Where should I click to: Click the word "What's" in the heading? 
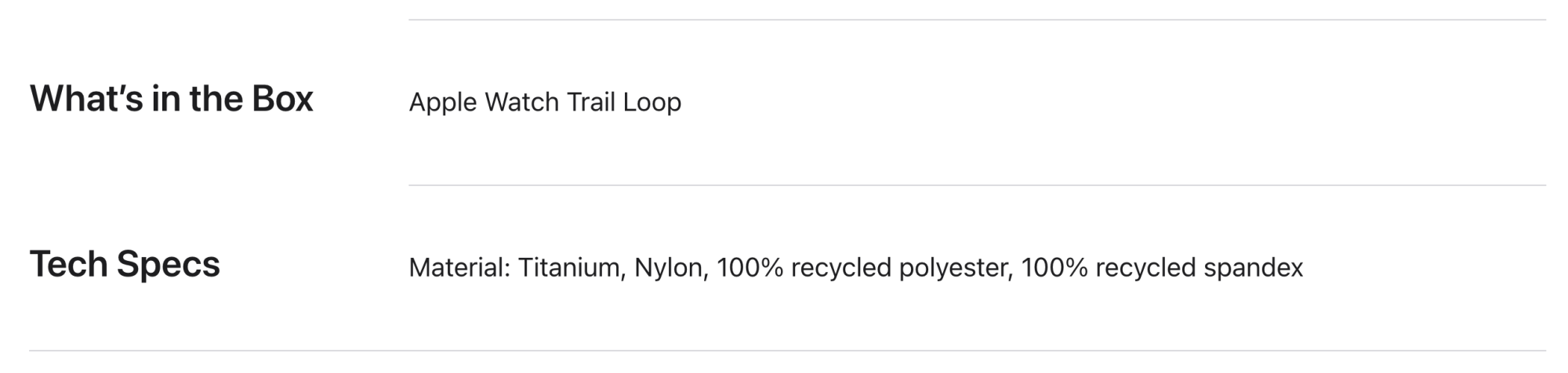tap(85, 100)
